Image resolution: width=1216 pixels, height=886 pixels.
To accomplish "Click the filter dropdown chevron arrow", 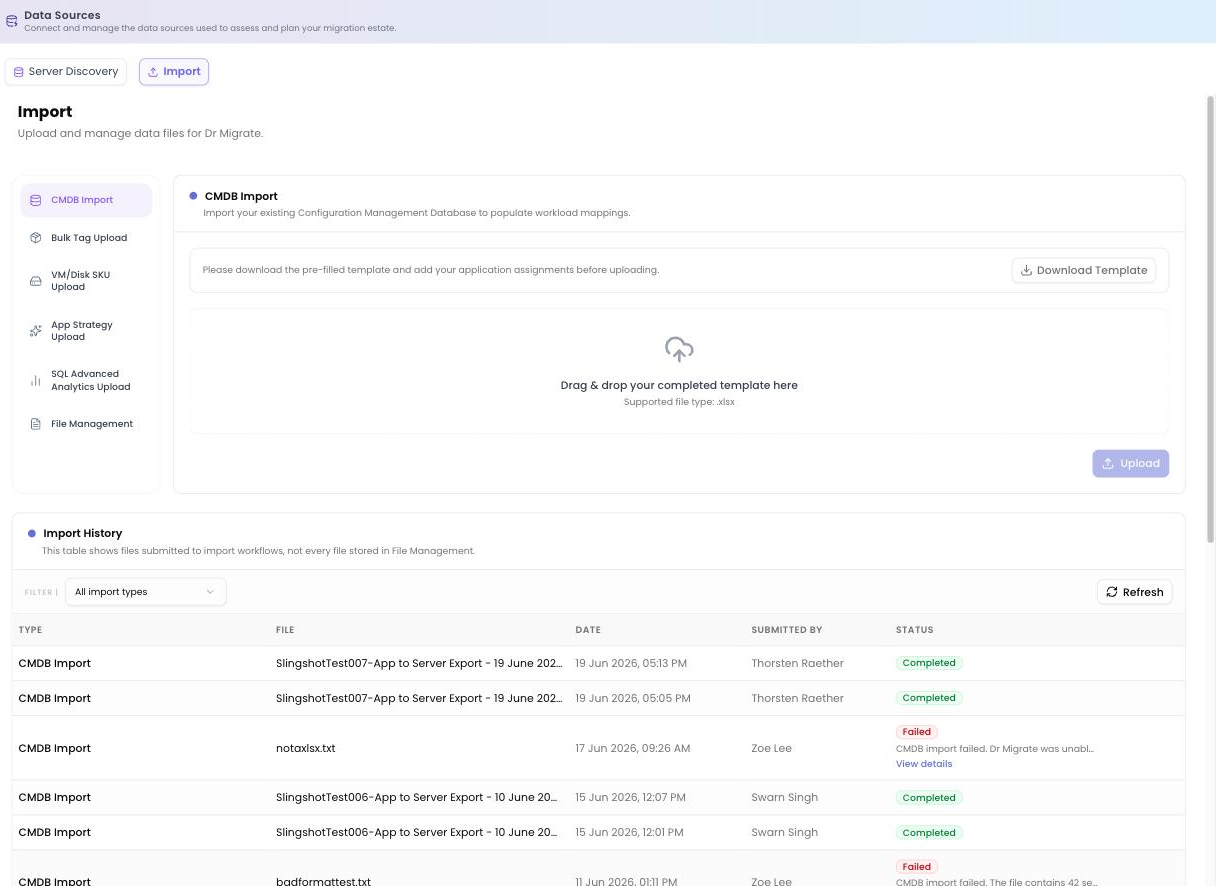I will (210, 592).
